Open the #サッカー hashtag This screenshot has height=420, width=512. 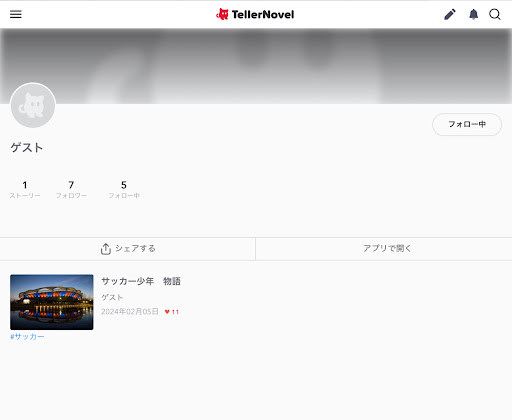pyautogui.click(x=27, y=337)
